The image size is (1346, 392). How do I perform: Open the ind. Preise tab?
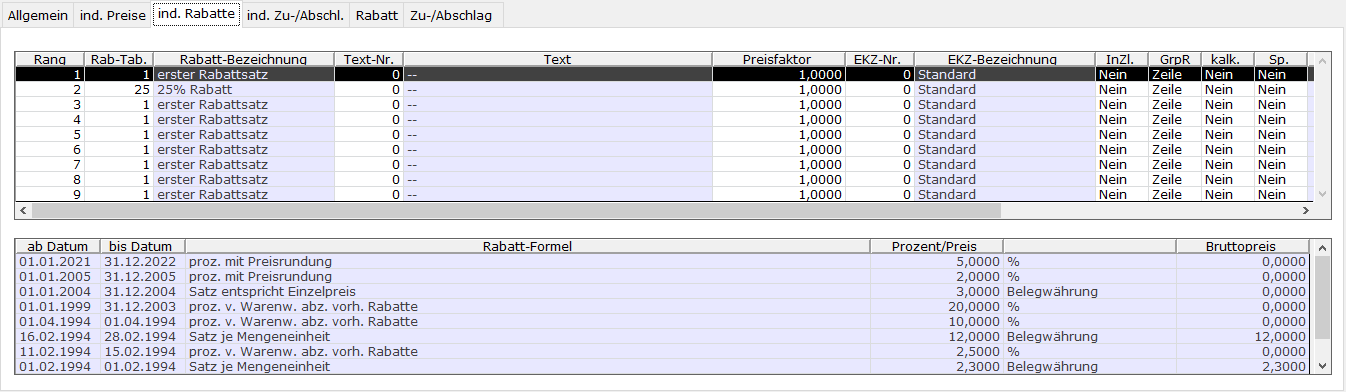(113, 15)
